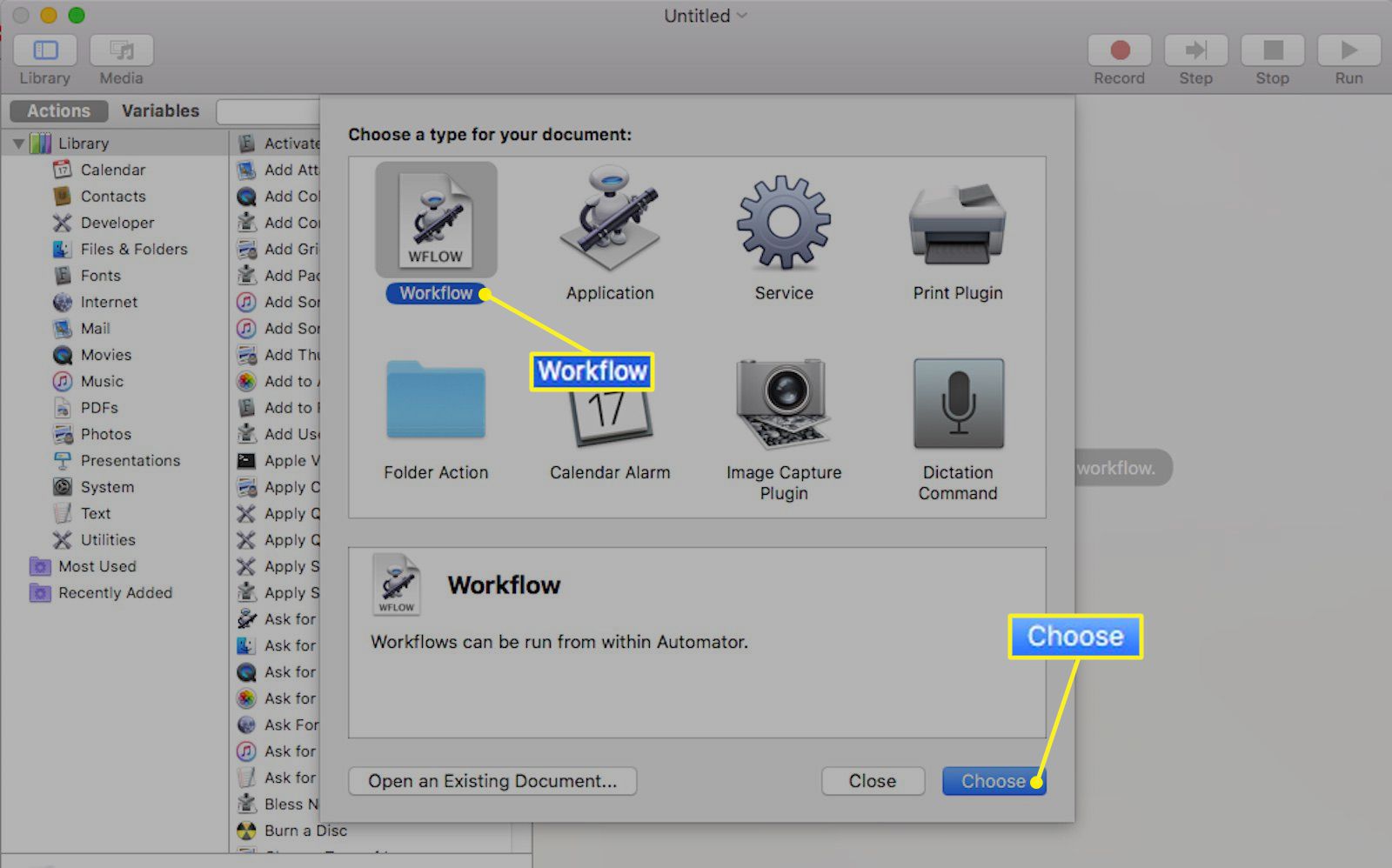This screenshot has height=868, width=1392.
Task: Switch to the Actions tab
Action: (58, 110)
